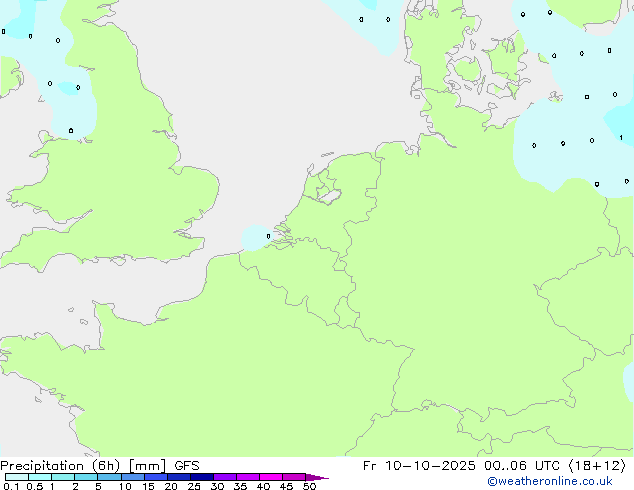Select the 45–50 mm legend swatch
Image resolution: width=634 pixels, height=490 pixels.
click(294, 477)
